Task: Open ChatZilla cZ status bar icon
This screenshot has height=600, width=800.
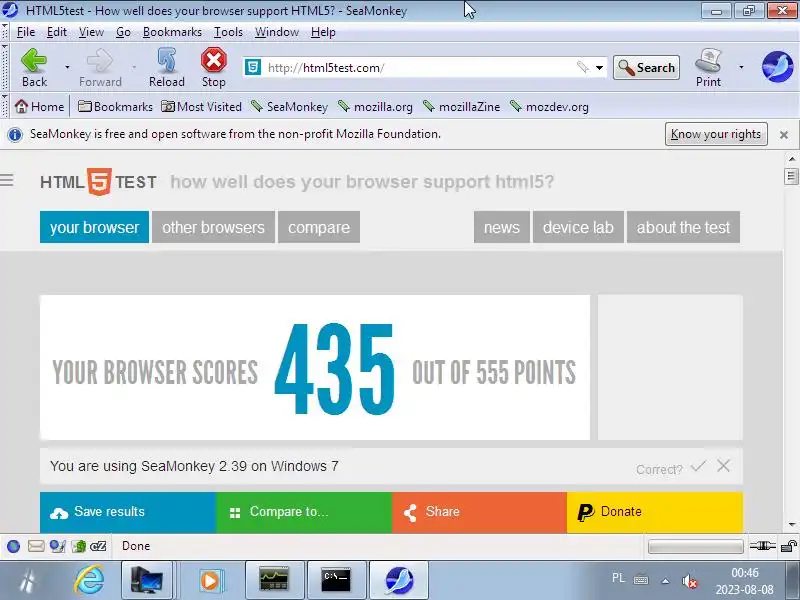Action: point(98,546)
